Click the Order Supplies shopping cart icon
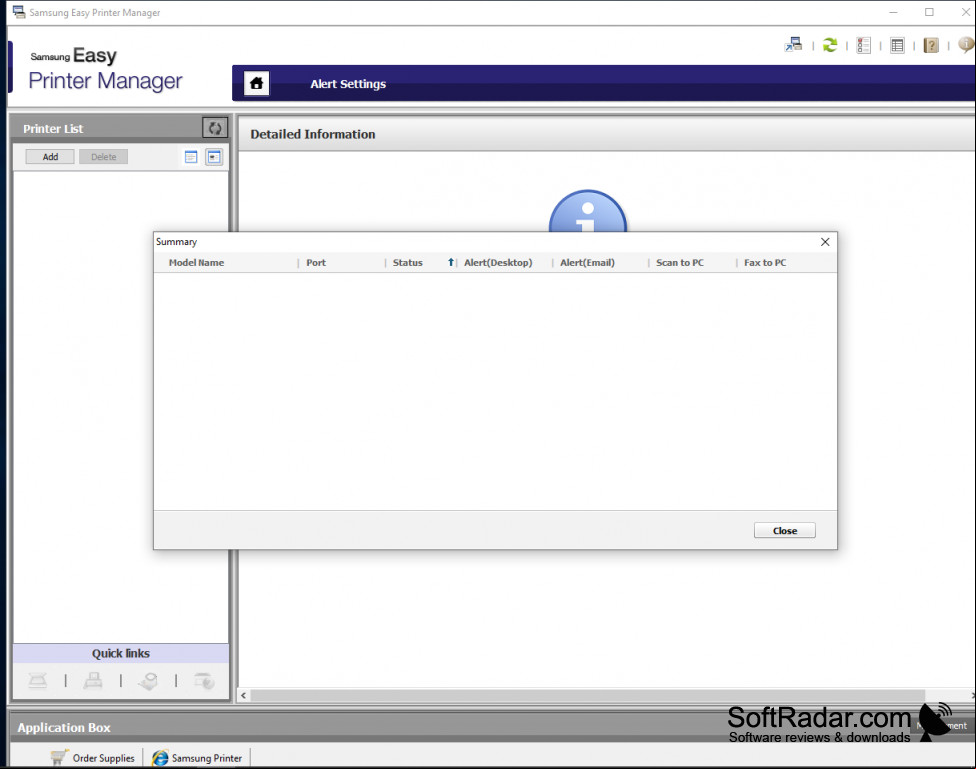Screen dimensions: 976x769 pyautogui.click(x=59, y=757)
